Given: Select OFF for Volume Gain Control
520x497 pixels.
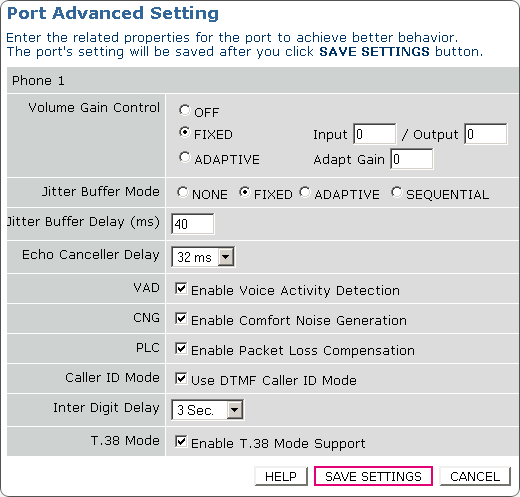Looking at the screenshot, I should coord(184,110).
